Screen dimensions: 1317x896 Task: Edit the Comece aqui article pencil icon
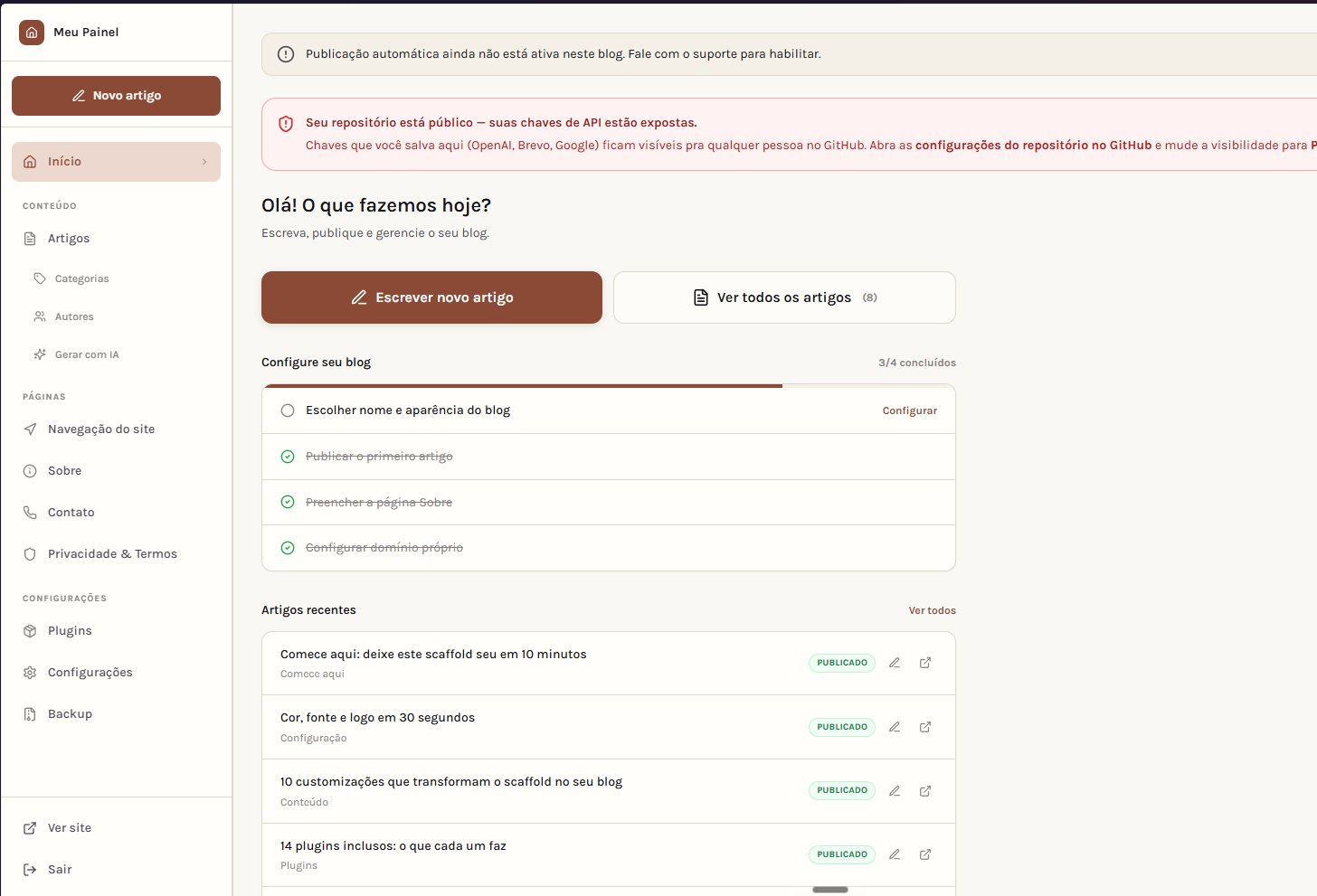click(895, 663)
